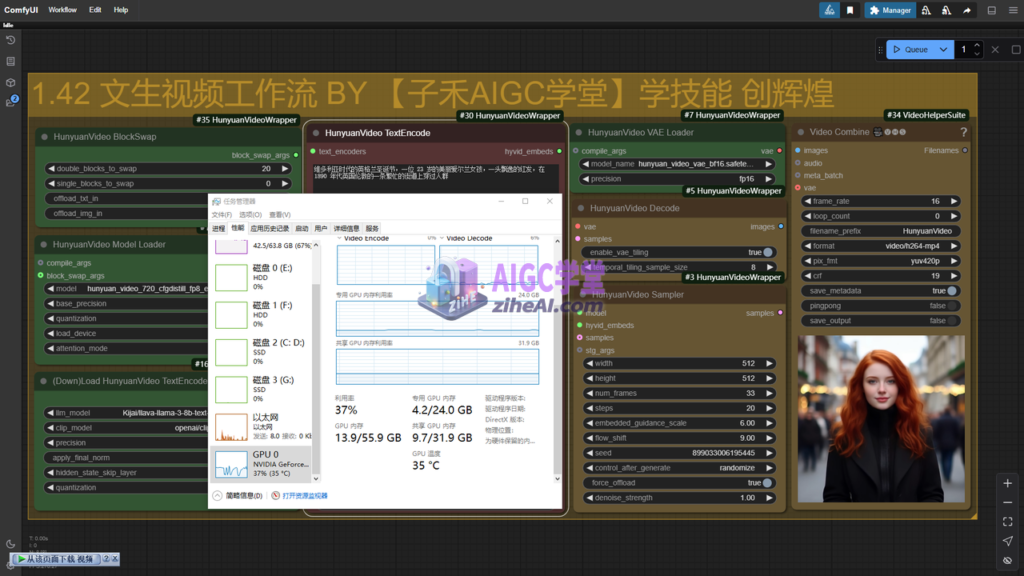Switch to 进程 tab in Task Manager
1024x576 pixels.
pos(218,229)
